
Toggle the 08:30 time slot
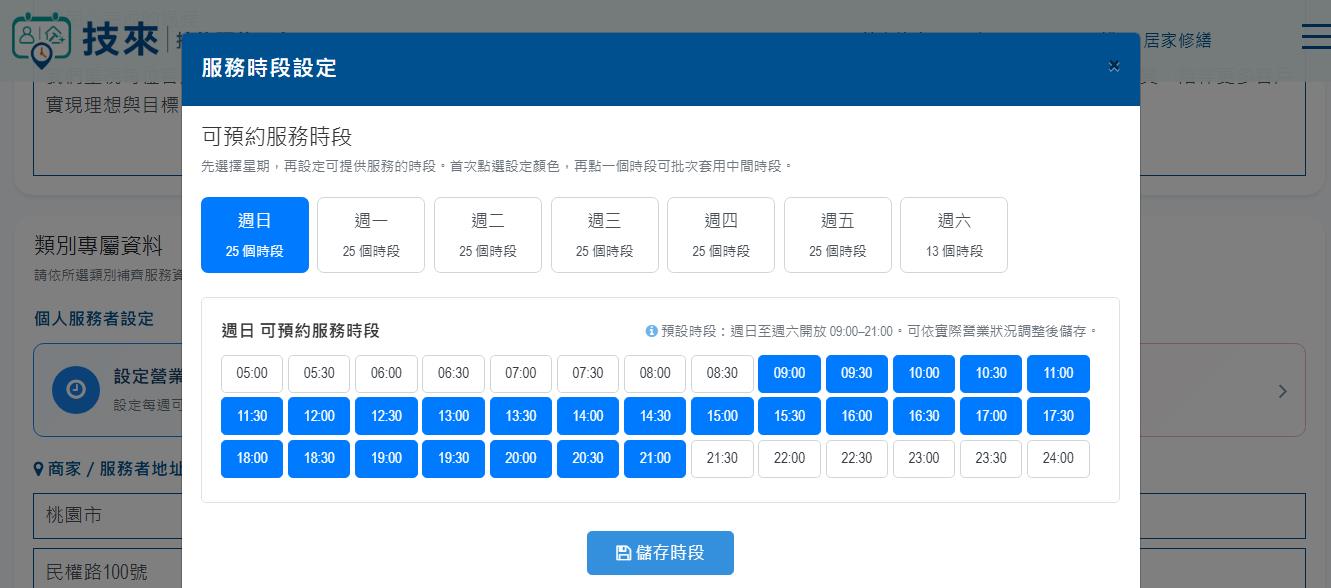coord(722,373)
